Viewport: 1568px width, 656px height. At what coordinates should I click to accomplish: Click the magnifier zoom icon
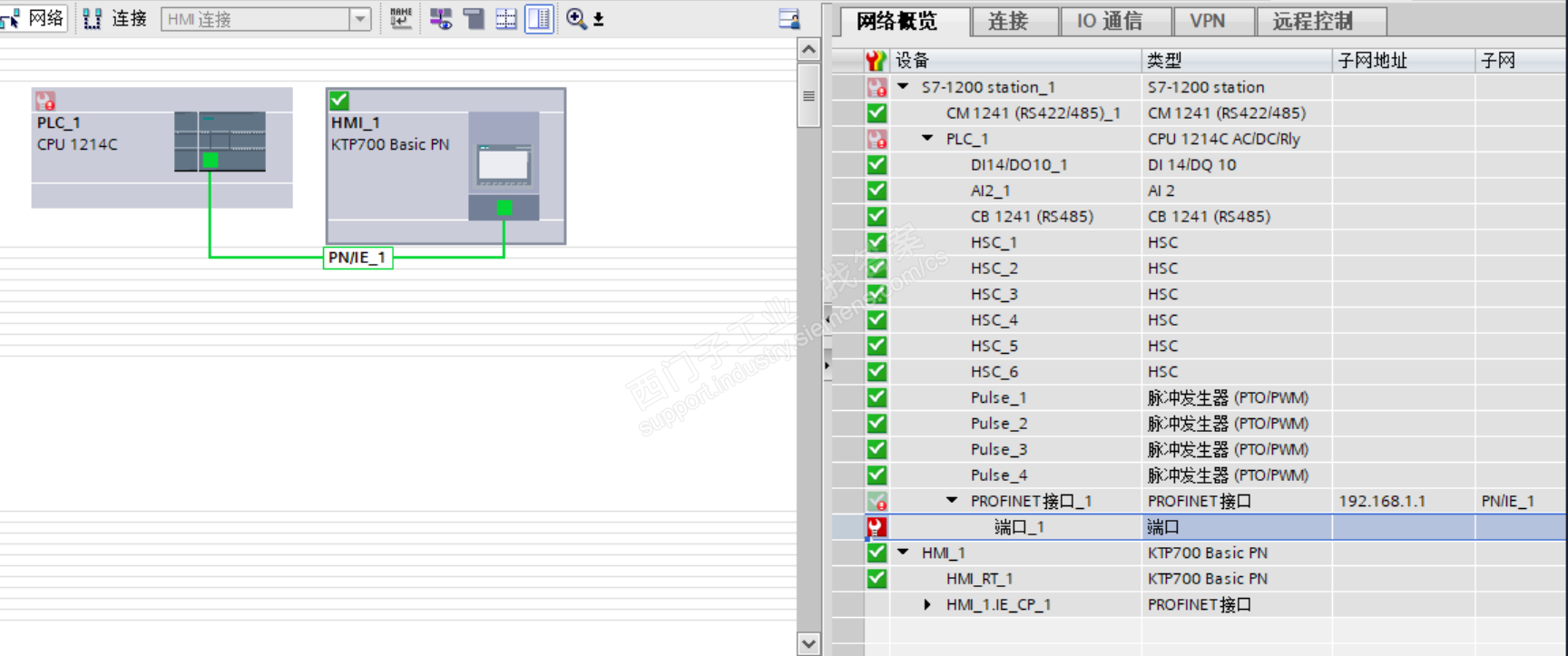point(575,18)
